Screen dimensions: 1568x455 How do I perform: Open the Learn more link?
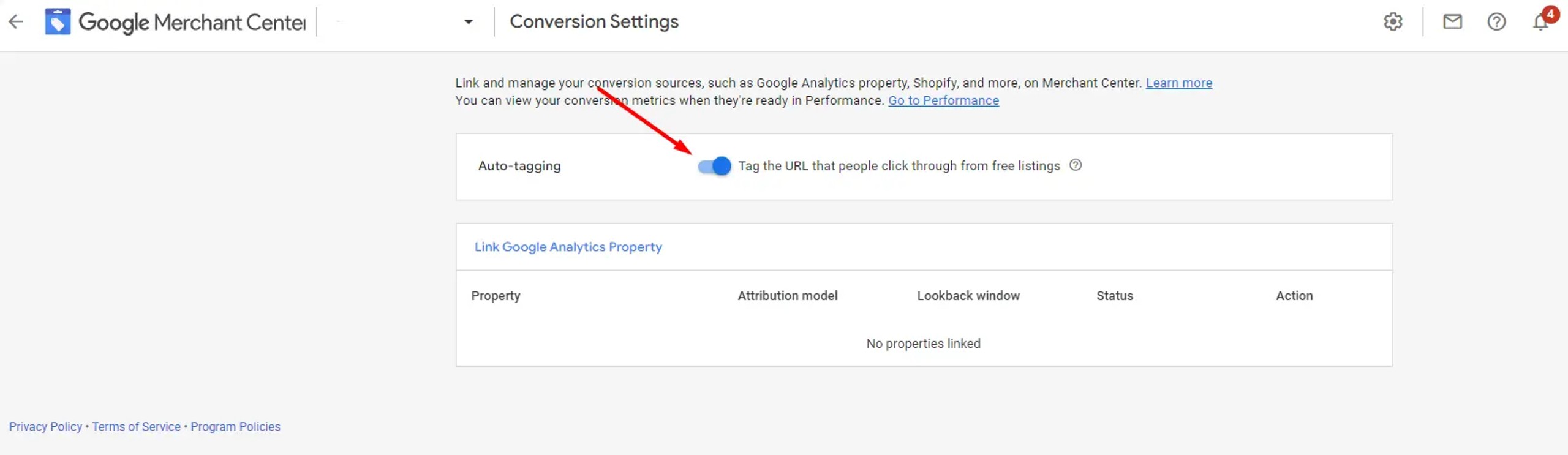1178,83
